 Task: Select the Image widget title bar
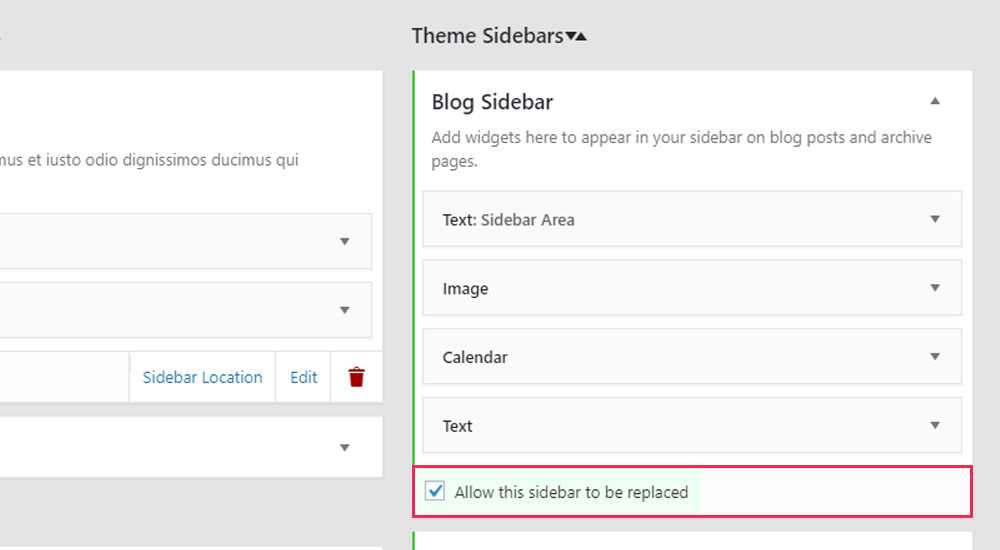(x=692, y=288)
